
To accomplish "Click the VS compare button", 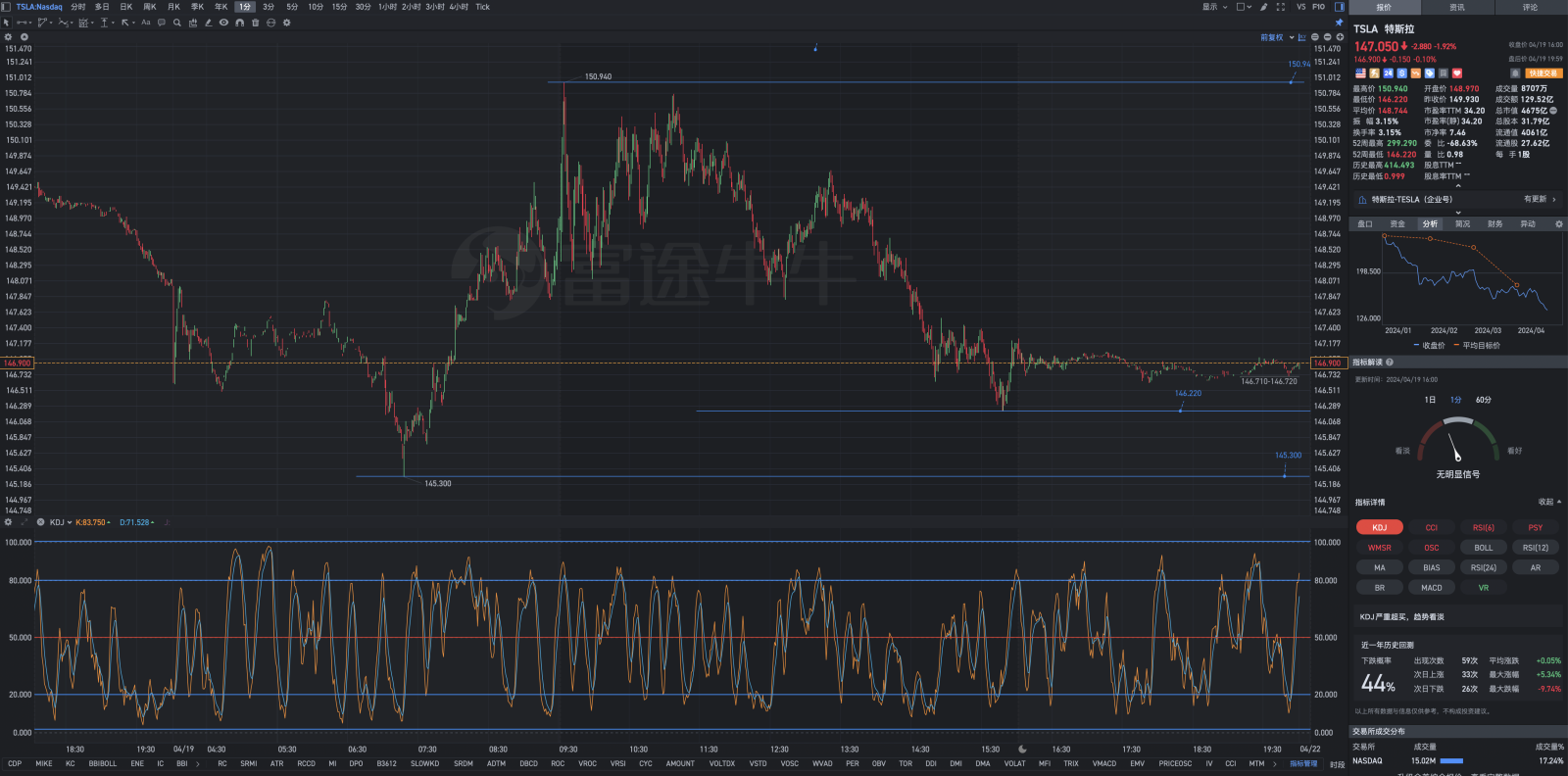I will pyautogui.click(x=1301, y=7).
